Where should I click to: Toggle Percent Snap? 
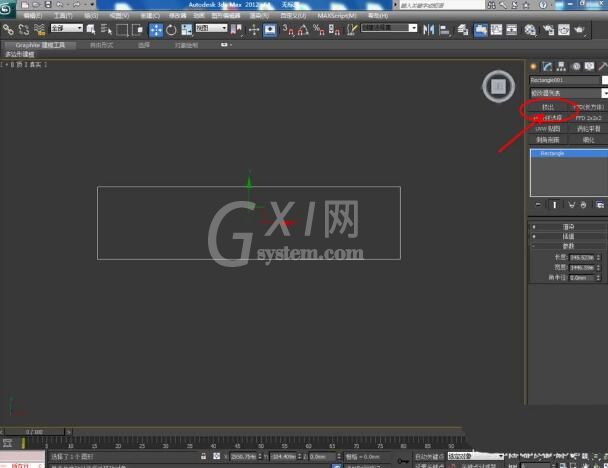319,29
